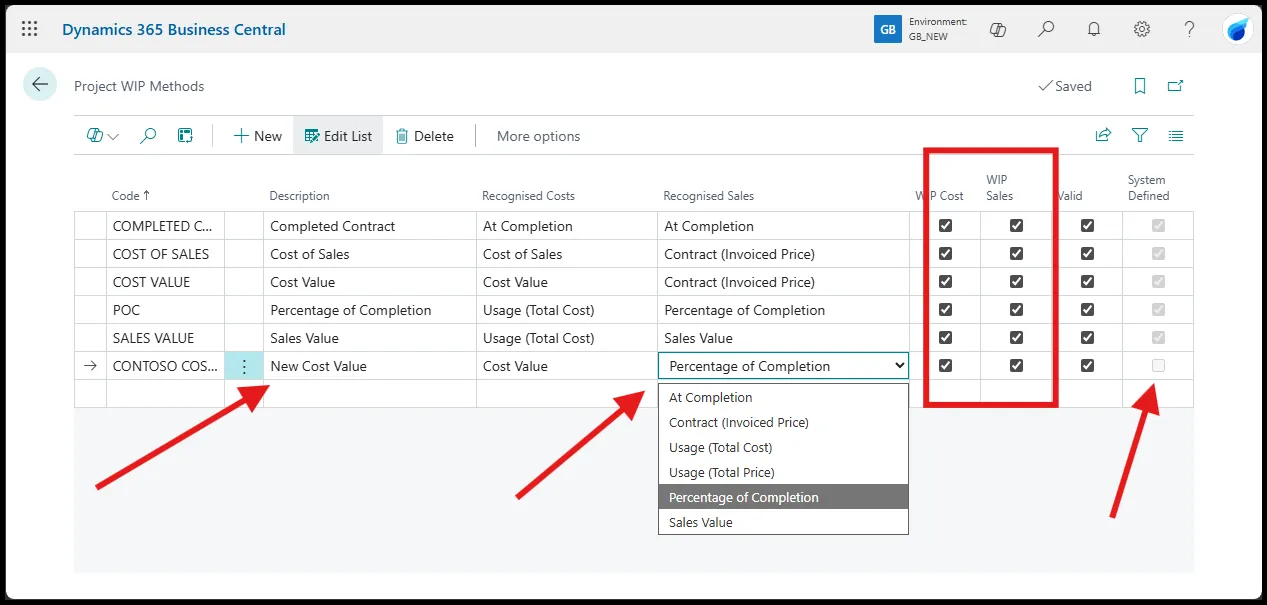Select Usage (Total Cost) option in list
The image size is (1267, 605).
(783, 447)
